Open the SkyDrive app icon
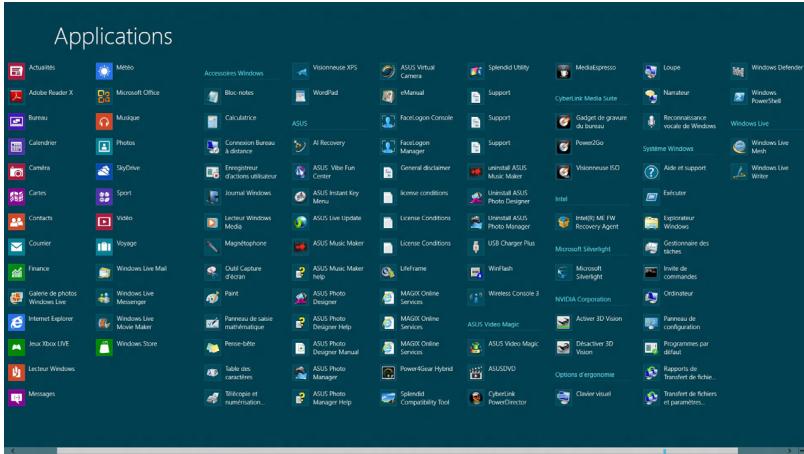 pos(104,172)
